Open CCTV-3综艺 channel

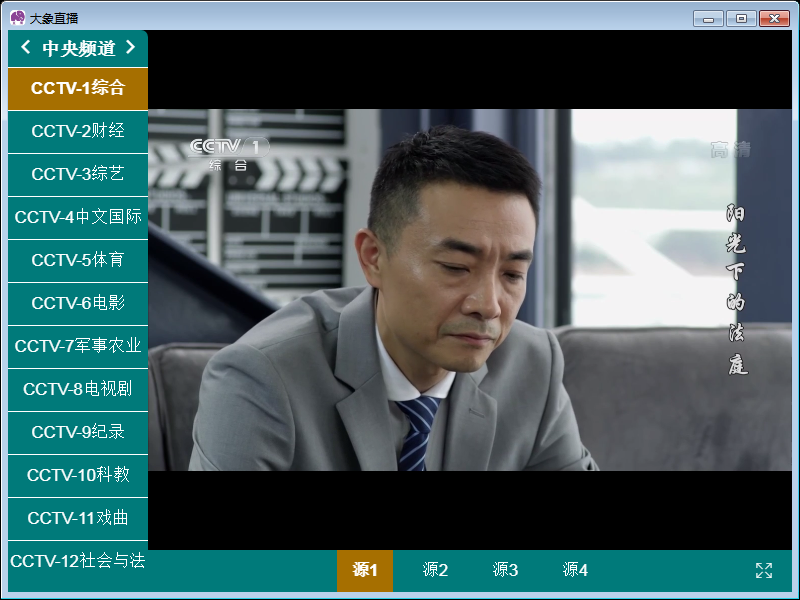pos(78,174)
